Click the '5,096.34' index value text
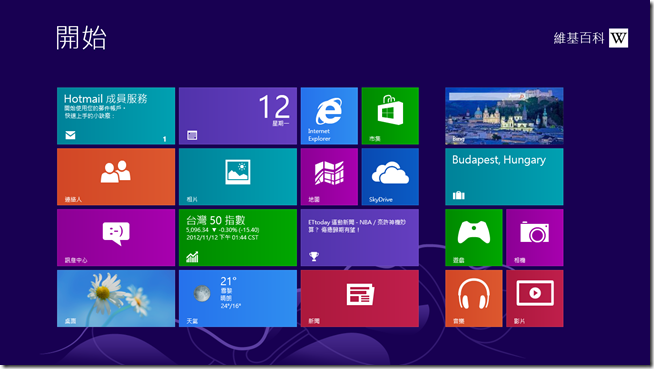 (197, 230)
